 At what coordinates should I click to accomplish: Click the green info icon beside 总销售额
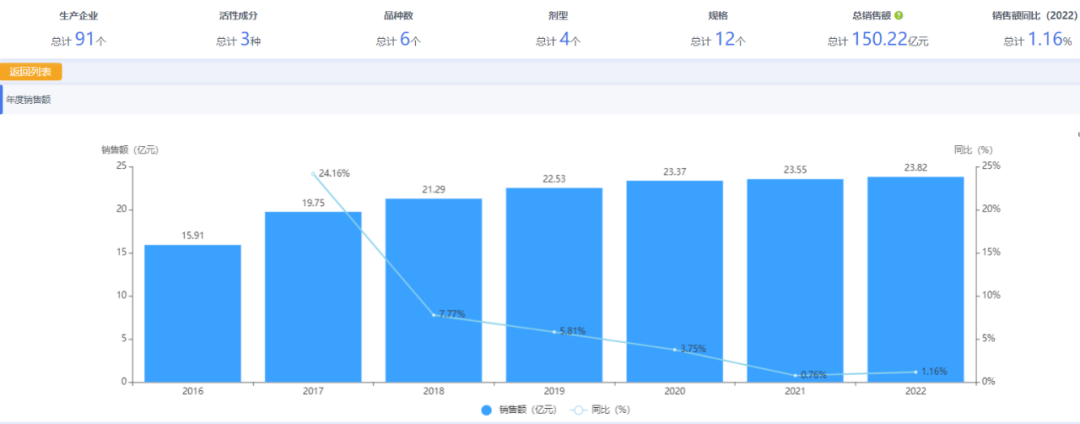click(x=898, y=16)
